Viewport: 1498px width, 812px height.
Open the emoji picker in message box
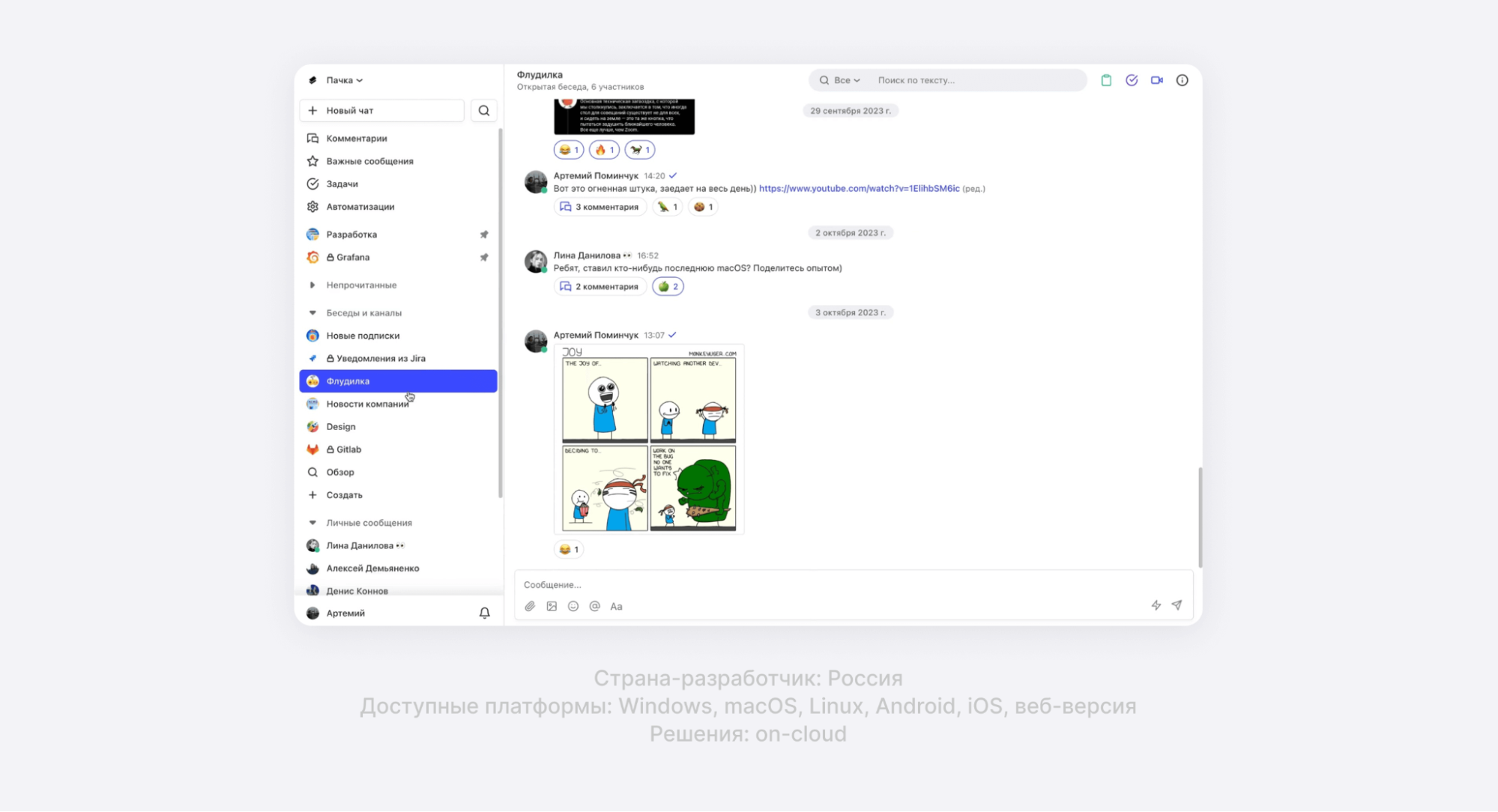(573, 606)
